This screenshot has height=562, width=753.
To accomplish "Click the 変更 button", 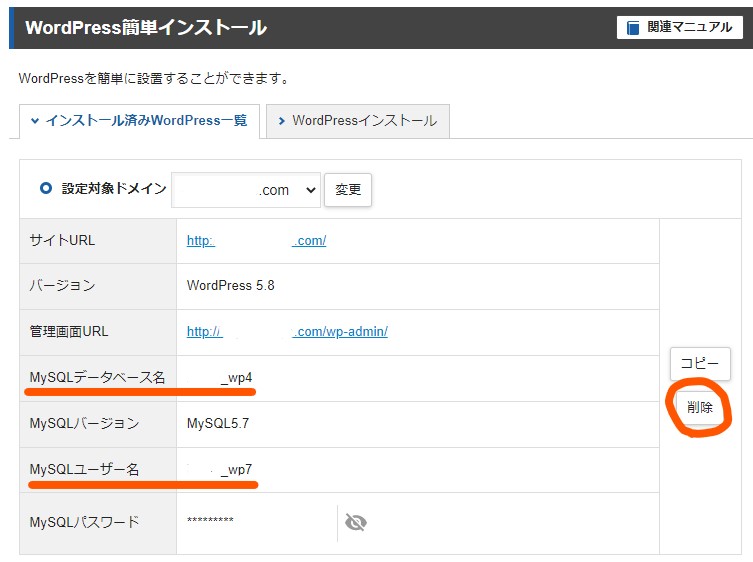I will pos(348,190).
